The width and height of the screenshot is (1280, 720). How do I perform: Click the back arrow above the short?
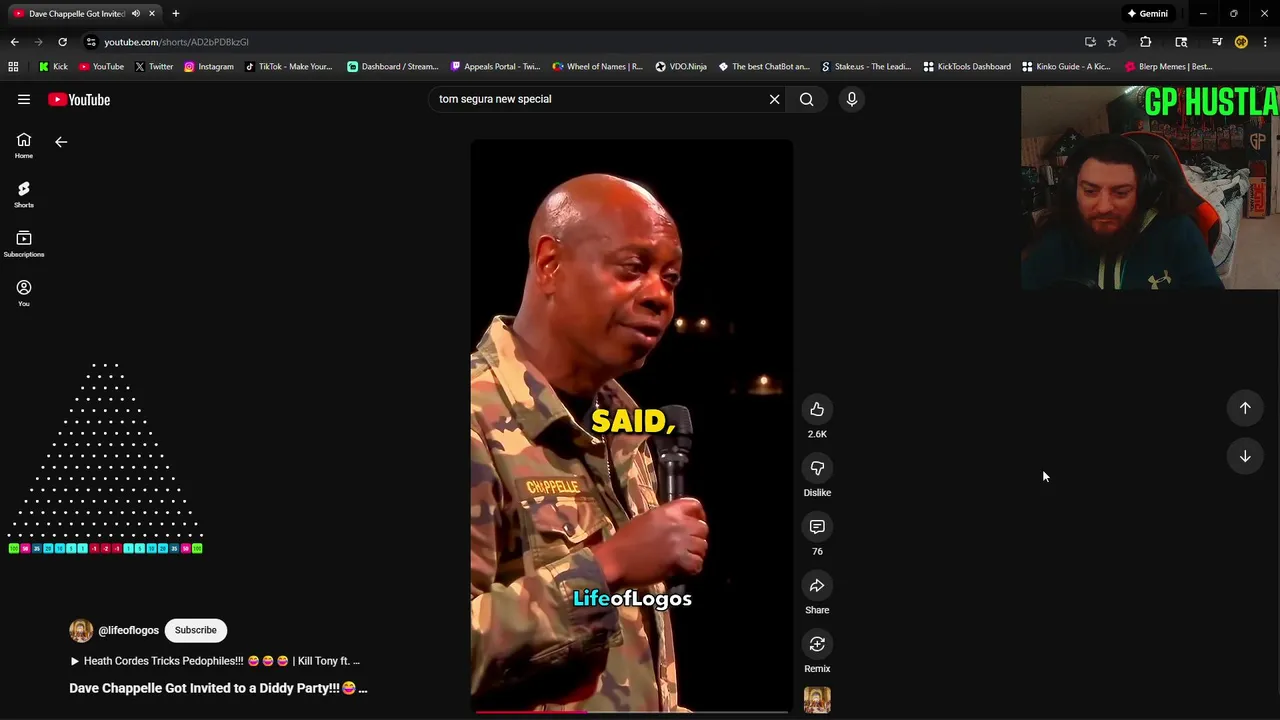pyautogui.click(x=61, y=142)
